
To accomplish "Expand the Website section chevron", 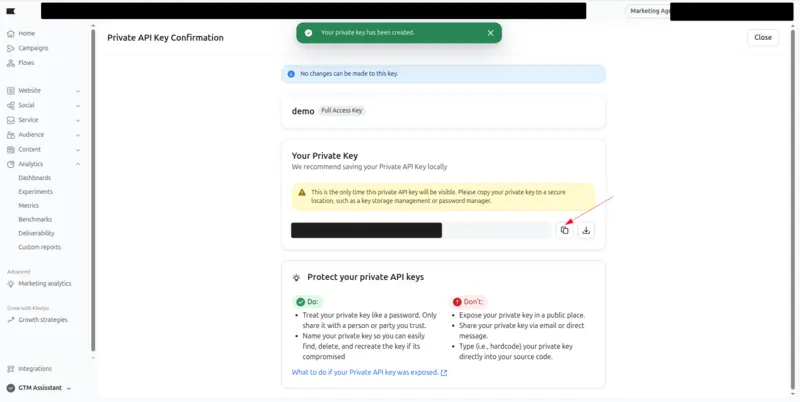I will 78,91.
